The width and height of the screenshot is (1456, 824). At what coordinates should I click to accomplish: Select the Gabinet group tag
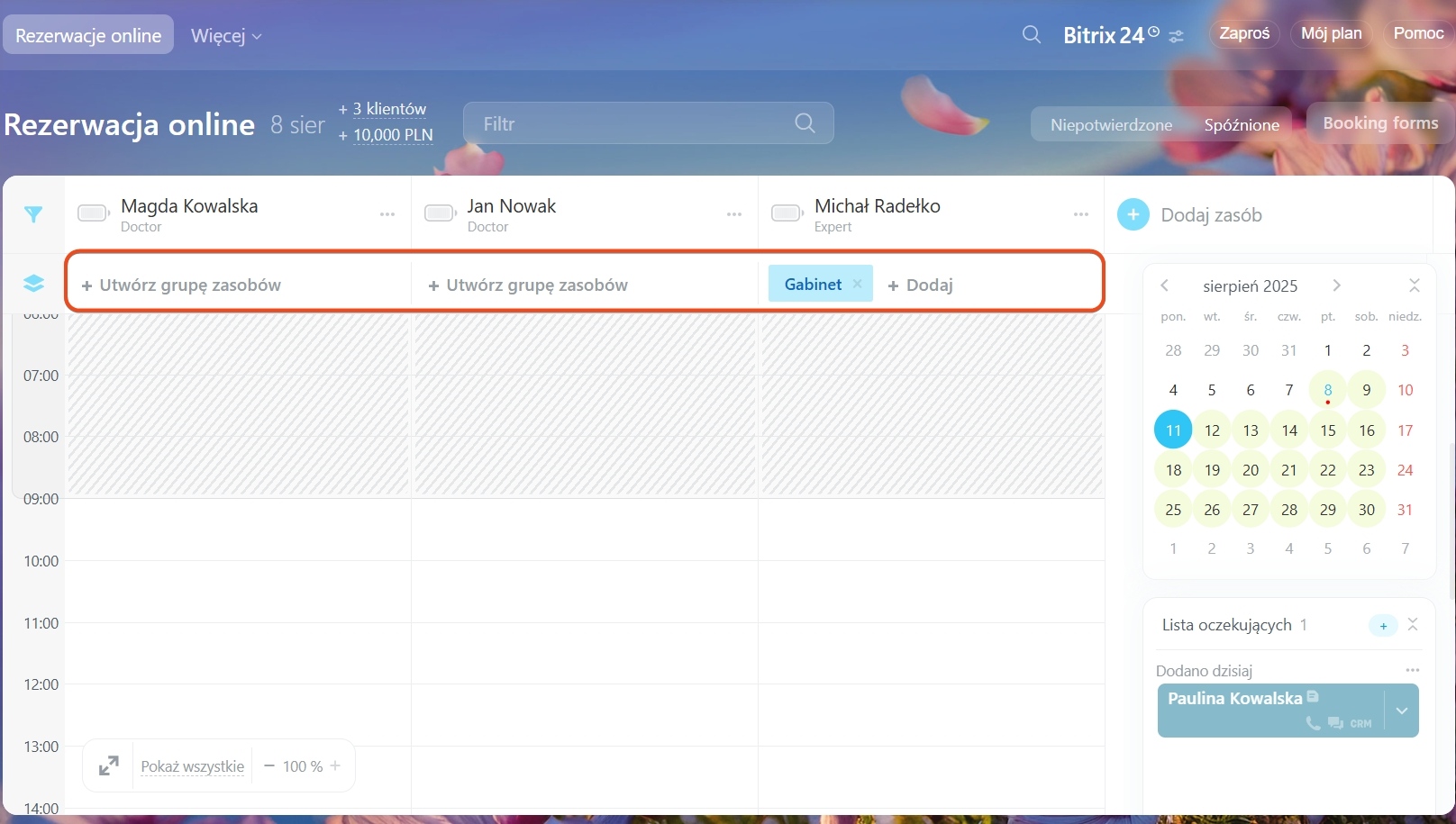pyautogui.click(x=813, y=284)
